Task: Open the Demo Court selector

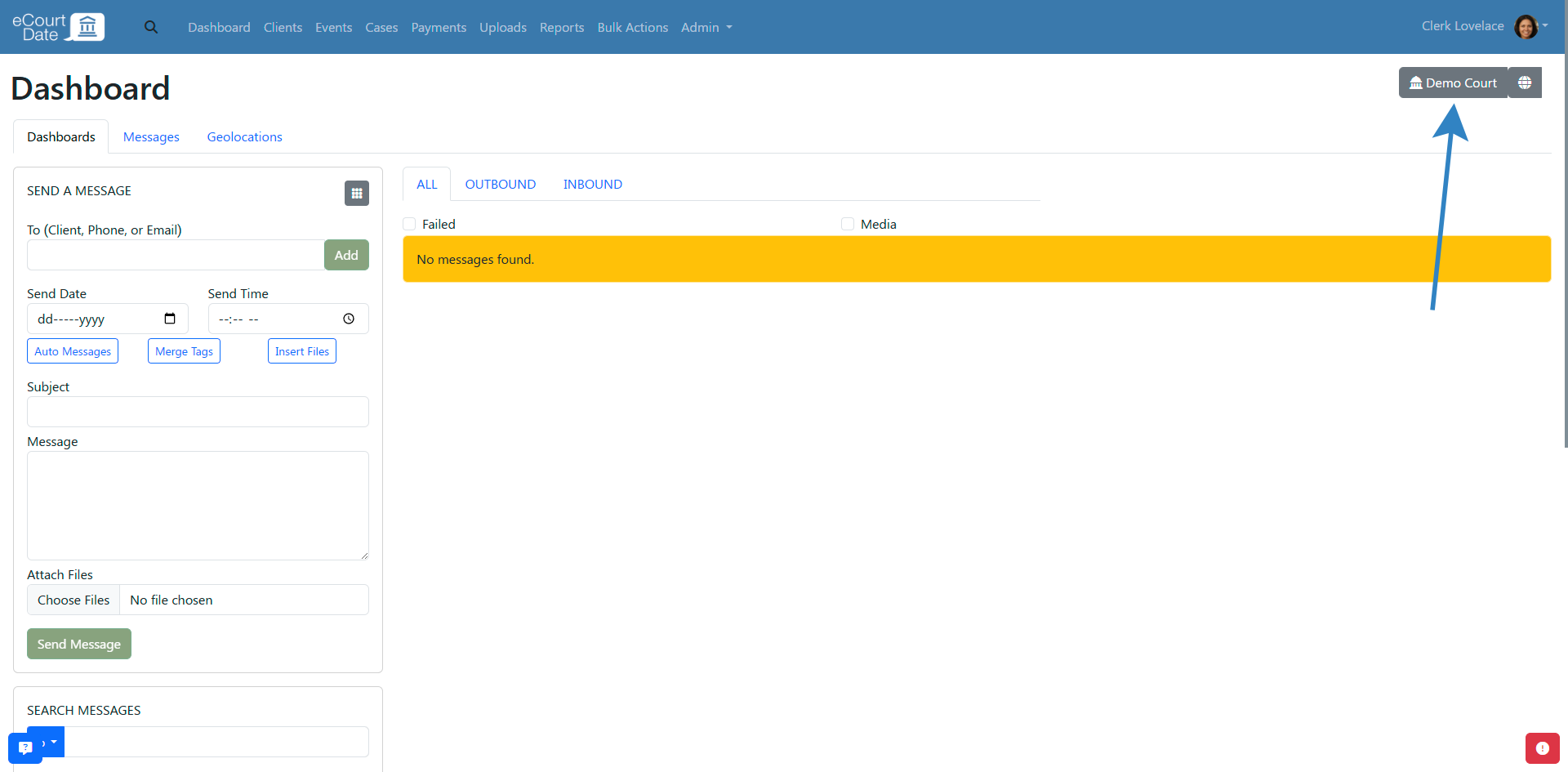Action: click(x=1453, y=83)
